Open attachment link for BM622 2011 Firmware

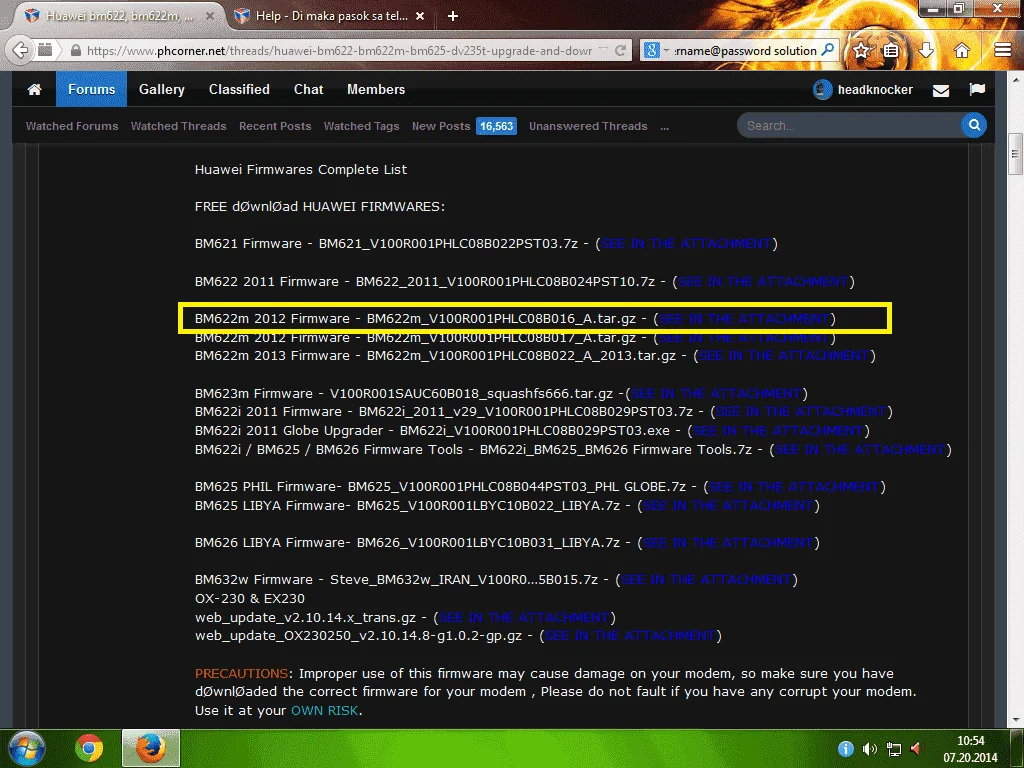pos(763,281)
